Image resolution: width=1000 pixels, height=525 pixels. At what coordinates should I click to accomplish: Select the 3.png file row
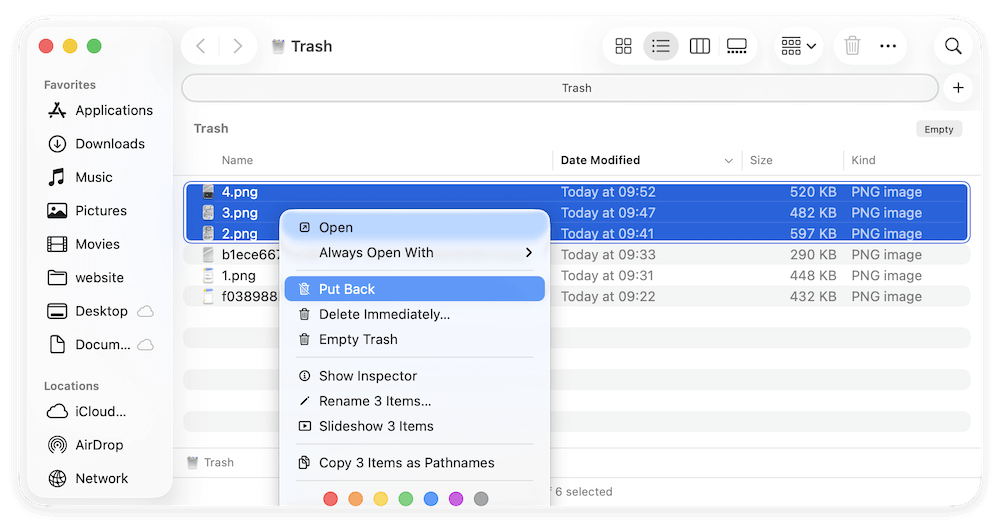coord(577,213)
